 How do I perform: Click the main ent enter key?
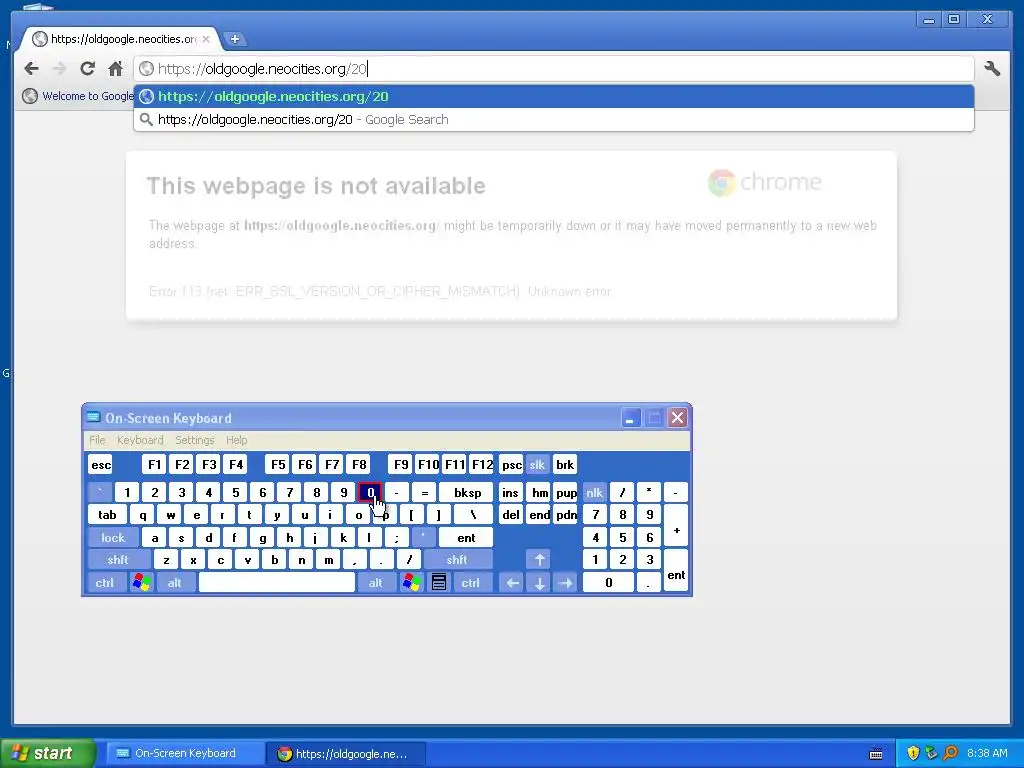(466, 537)
